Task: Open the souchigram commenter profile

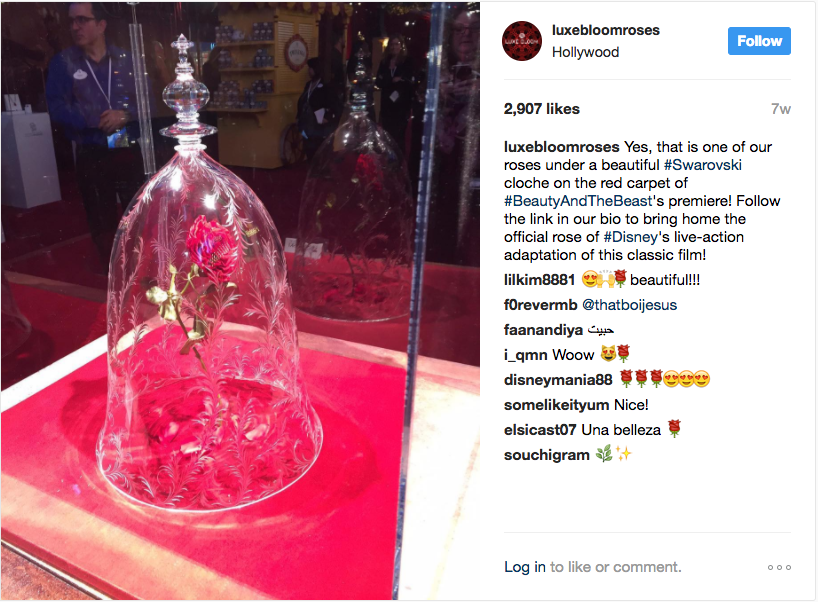Action: (546, 455)
